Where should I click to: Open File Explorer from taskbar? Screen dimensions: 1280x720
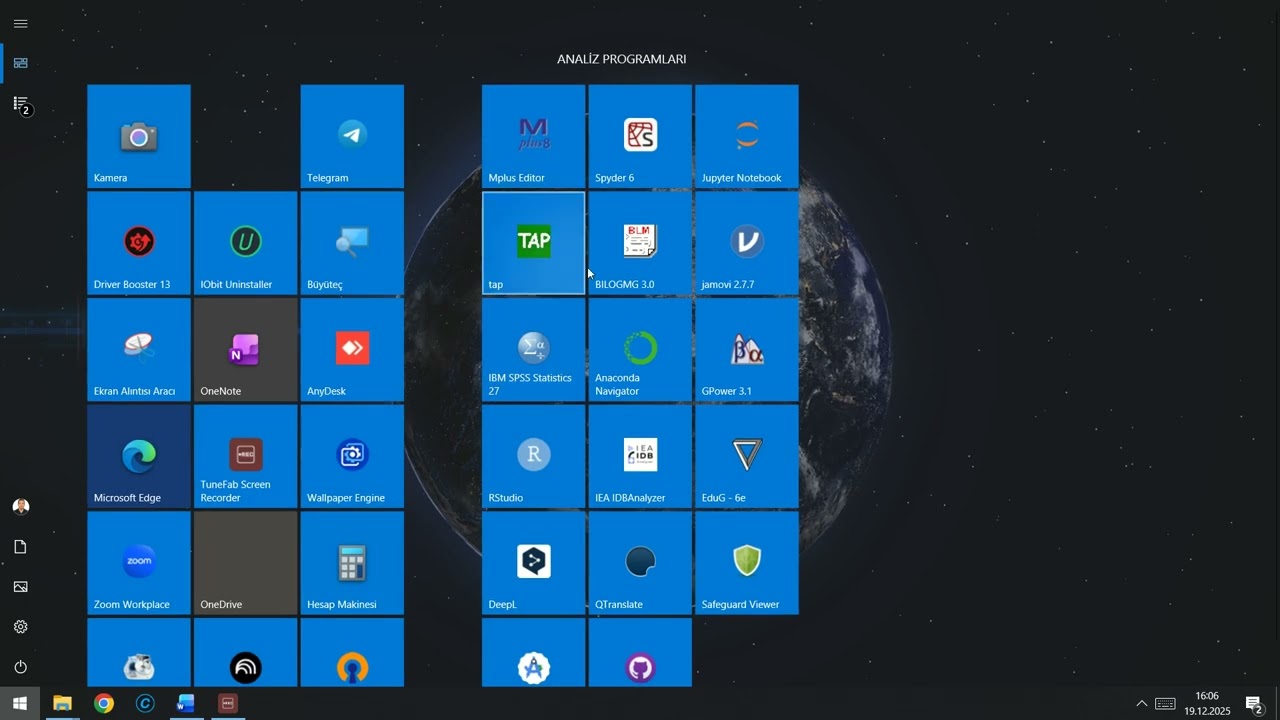(62, 703)
